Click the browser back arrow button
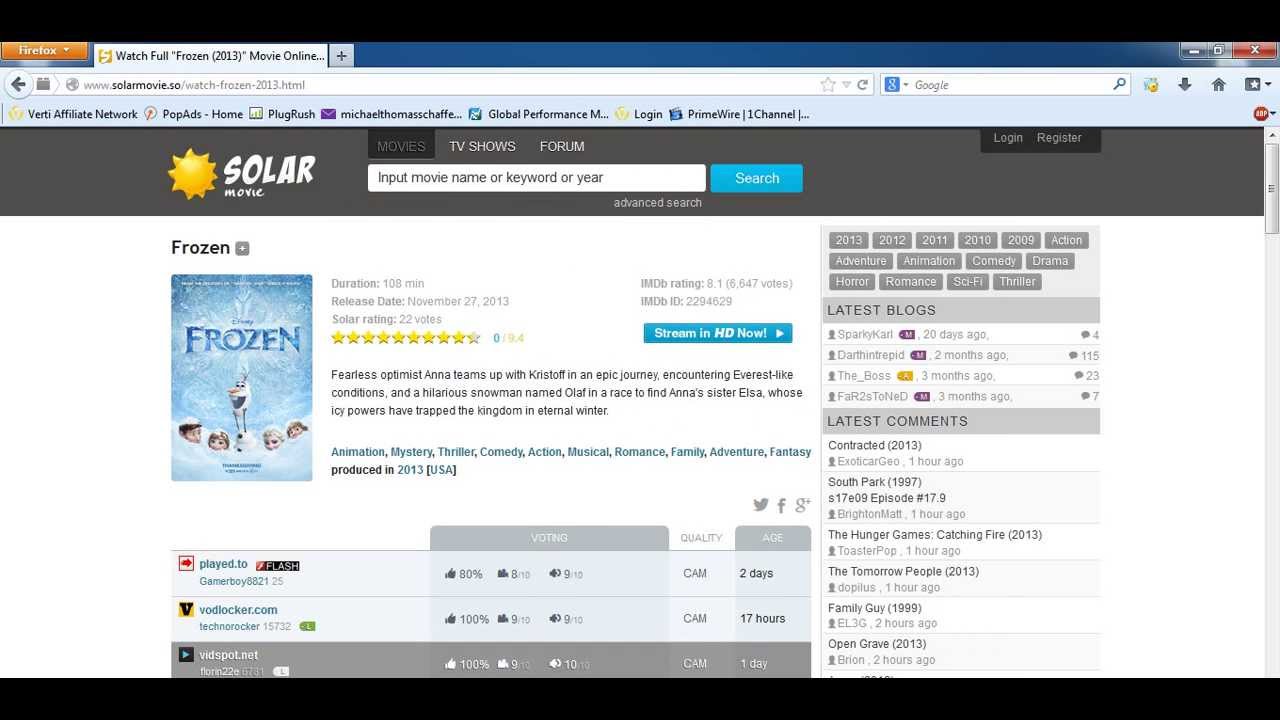This screenshot has width=1280, height=720. tap(18, 85)
